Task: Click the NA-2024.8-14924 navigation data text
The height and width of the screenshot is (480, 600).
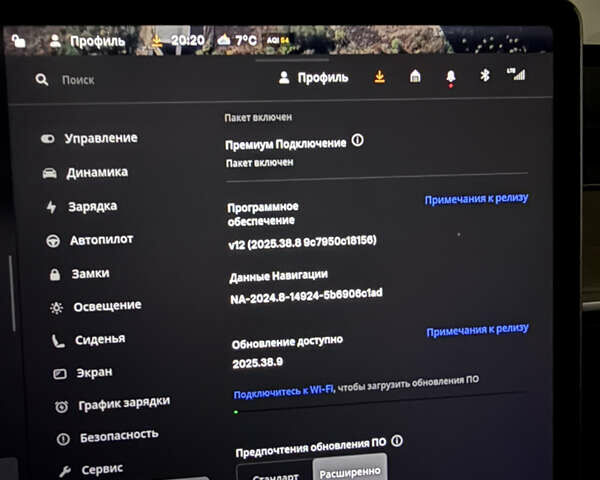Action: 306,296
